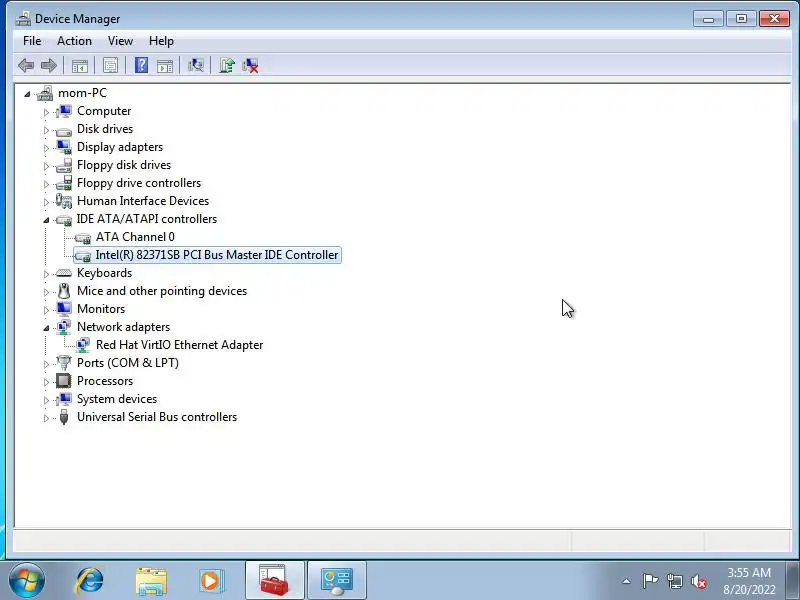Expand Display adapters node
The image size is (800, 600).
pos(46,148)
